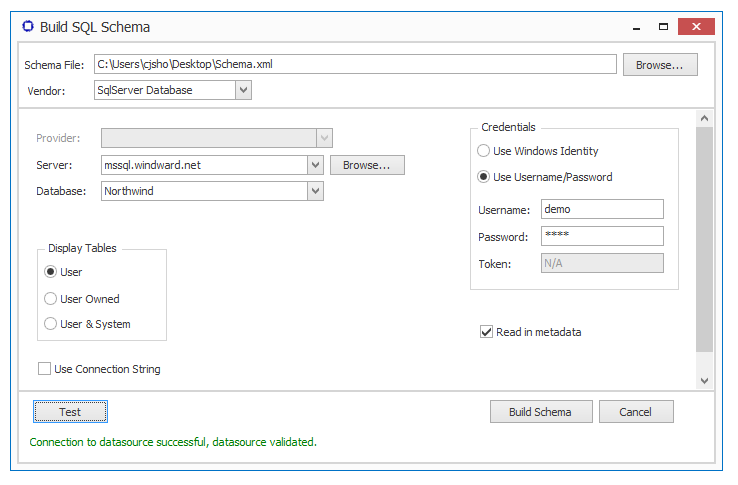Click the scrollbar down arrow
This screenshot has height=485, width=738.
coord(704,380)
